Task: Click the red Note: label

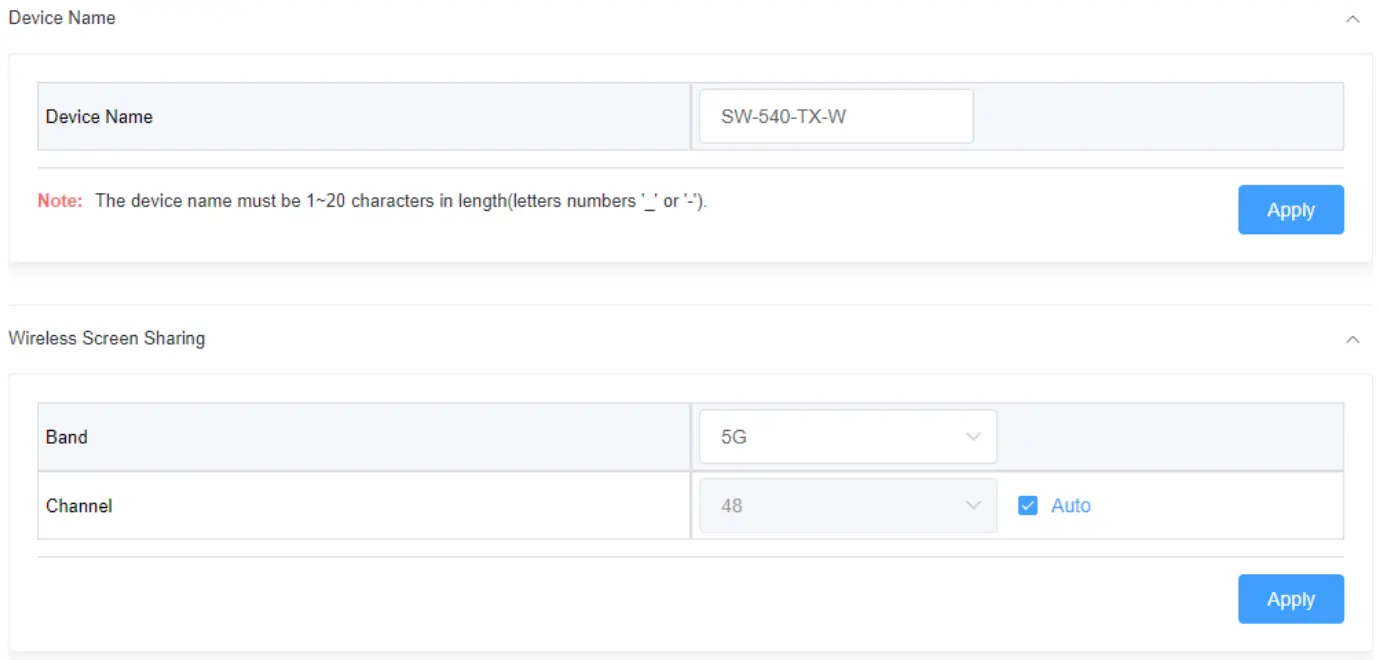Action: tap(60, 201)
